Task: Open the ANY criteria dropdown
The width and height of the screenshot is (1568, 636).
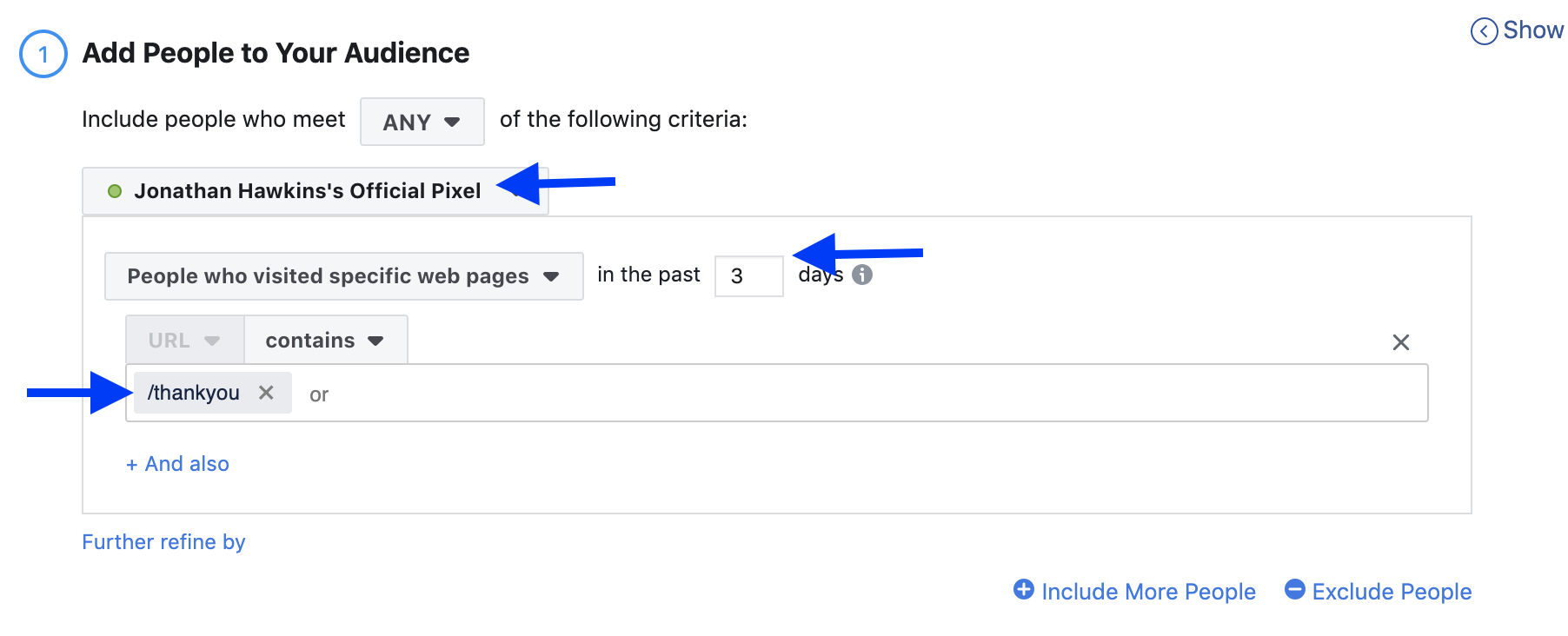Action: coord(422,122)
